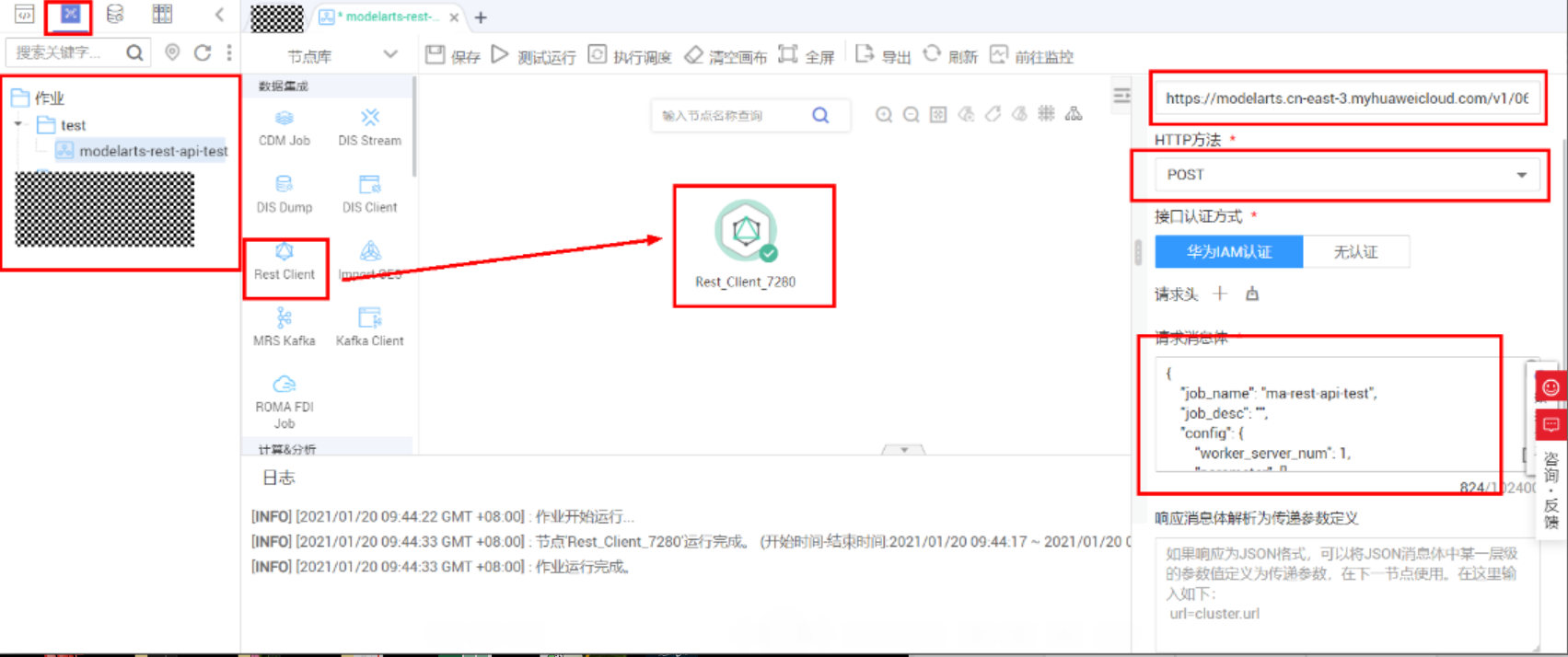Open the HTTP方法 POST dropdown
1568x657 pixels.
1347,175
